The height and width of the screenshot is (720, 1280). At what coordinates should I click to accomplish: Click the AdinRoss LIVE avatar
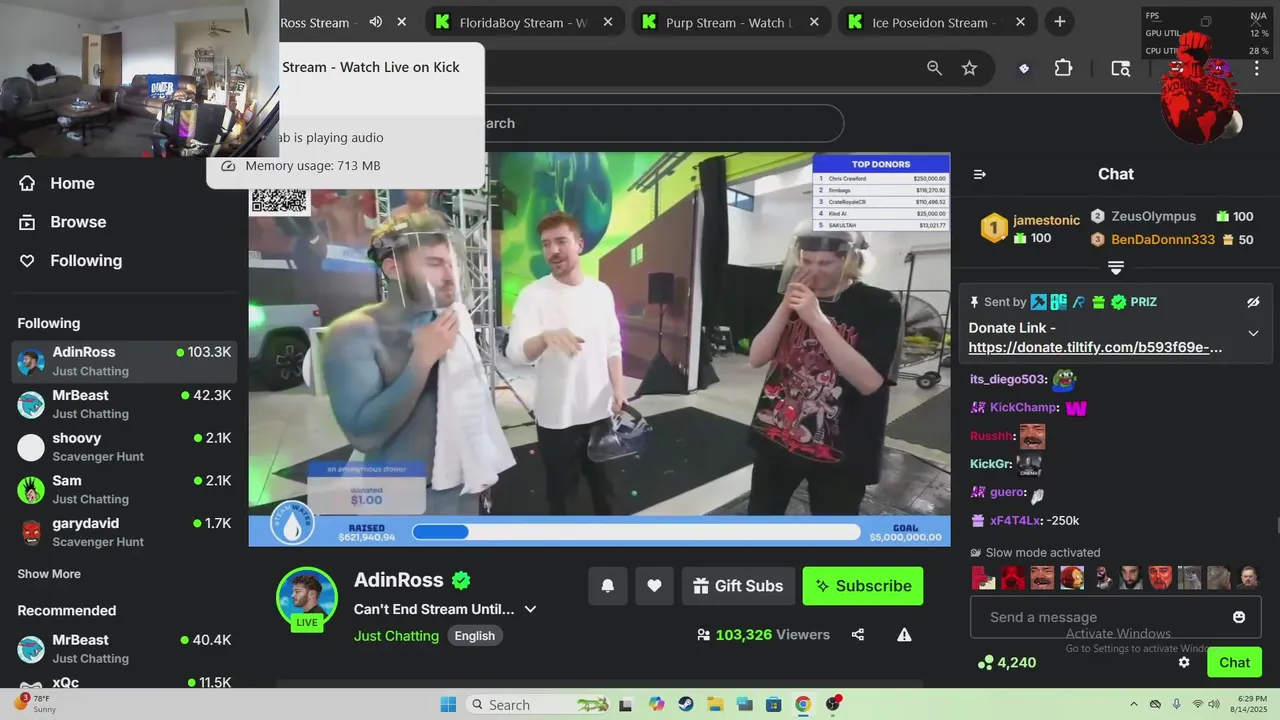click(307, 600)
